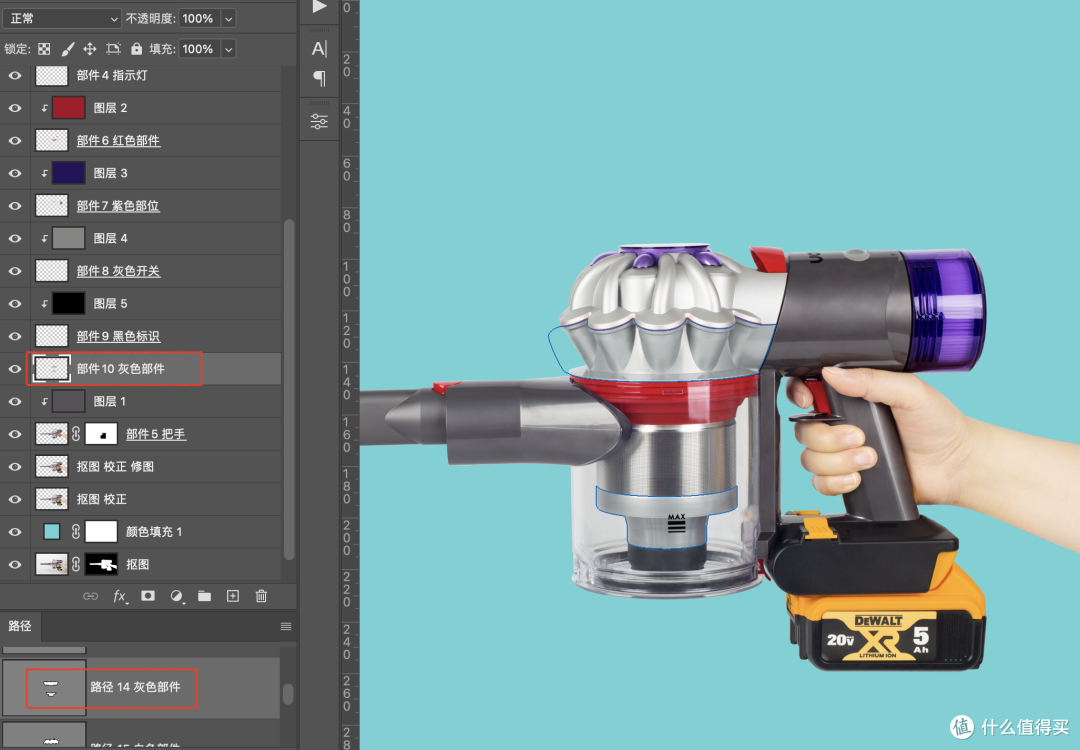Click the opacity 100% value field
The image size is (1080, 750).
[200, 19]
